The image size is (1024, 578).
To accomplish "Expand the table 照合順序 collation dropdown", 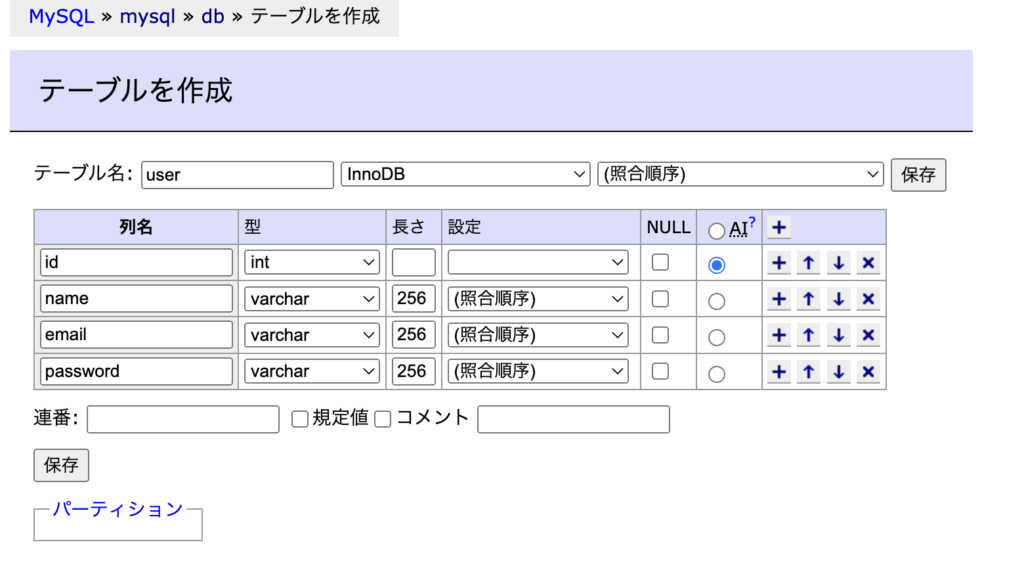I will (740, 174).
